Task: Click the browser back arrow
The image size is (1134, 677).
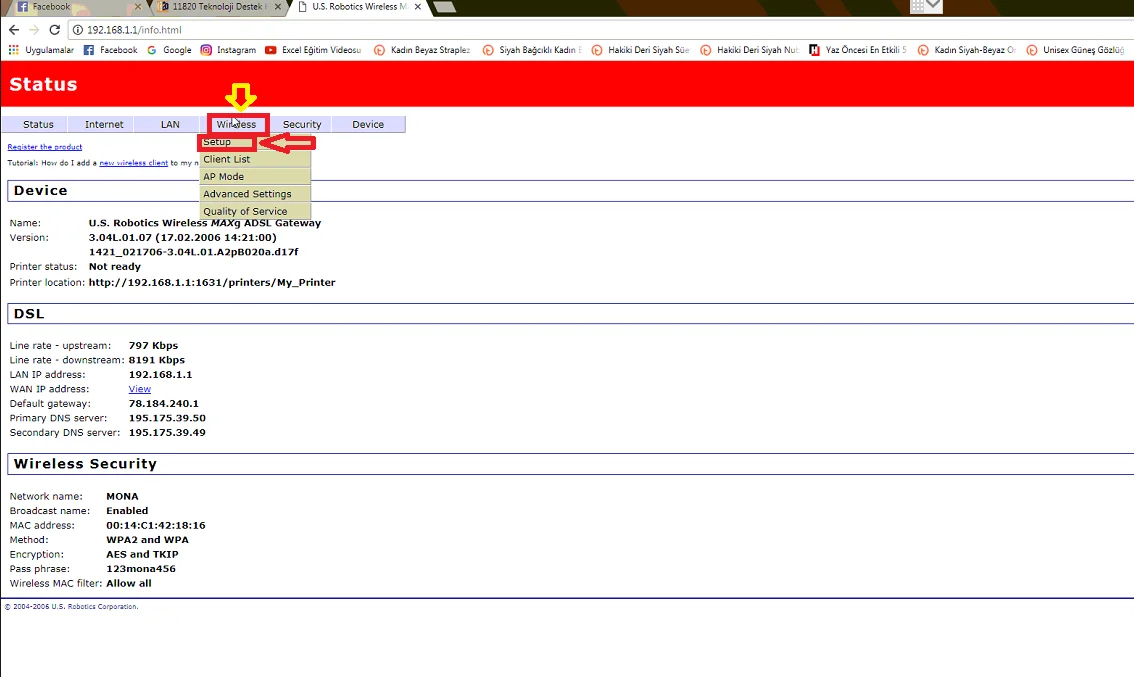Action: click(x=12, y=30)
